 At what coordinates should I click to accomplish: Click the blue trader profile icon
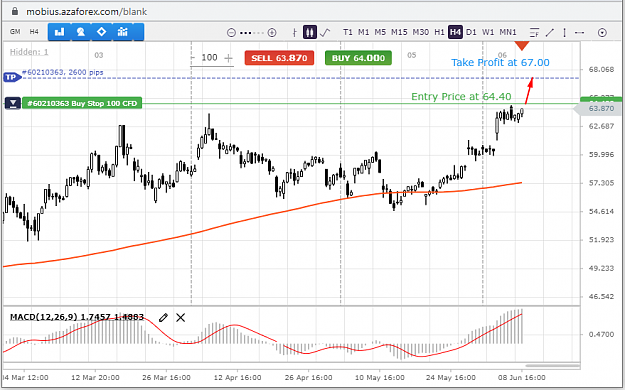pyautogui.click(x=81, y=32)
